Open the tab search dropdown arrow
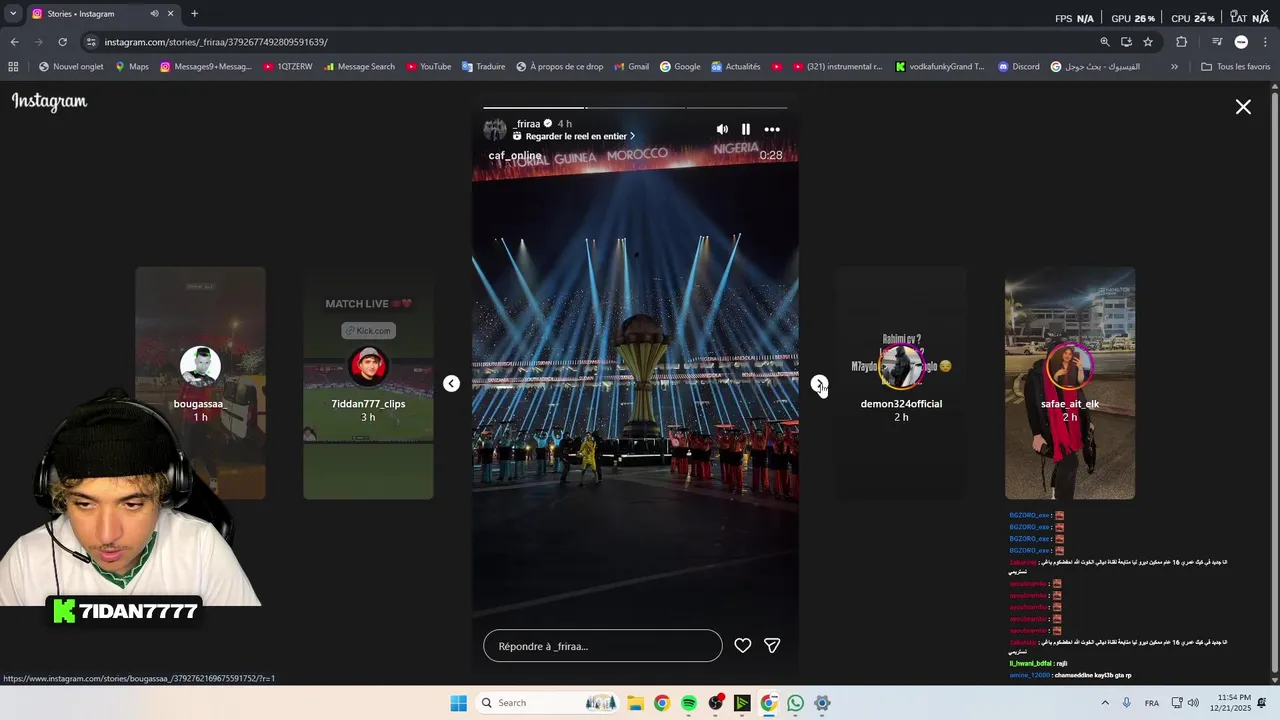The width and height of the screenshot is (1280, 720). click(x=13, y=14)
